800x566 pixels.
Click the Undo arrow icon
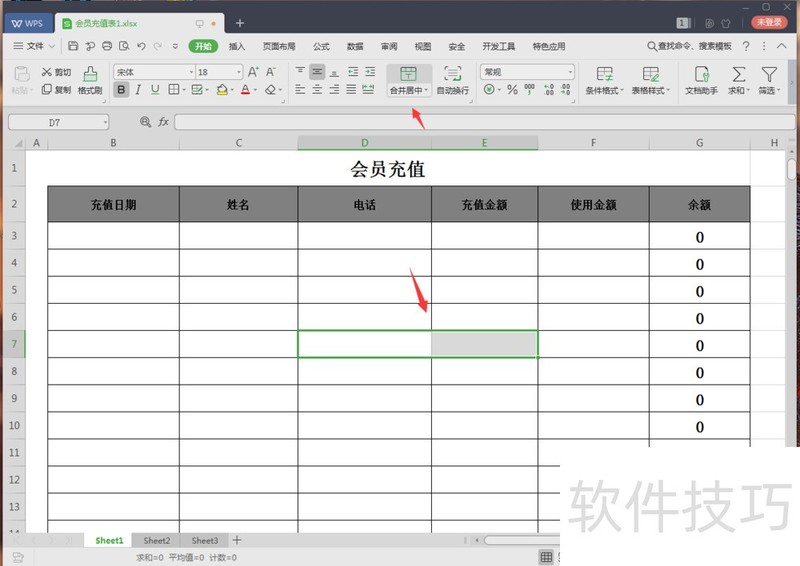click(141, 46)
